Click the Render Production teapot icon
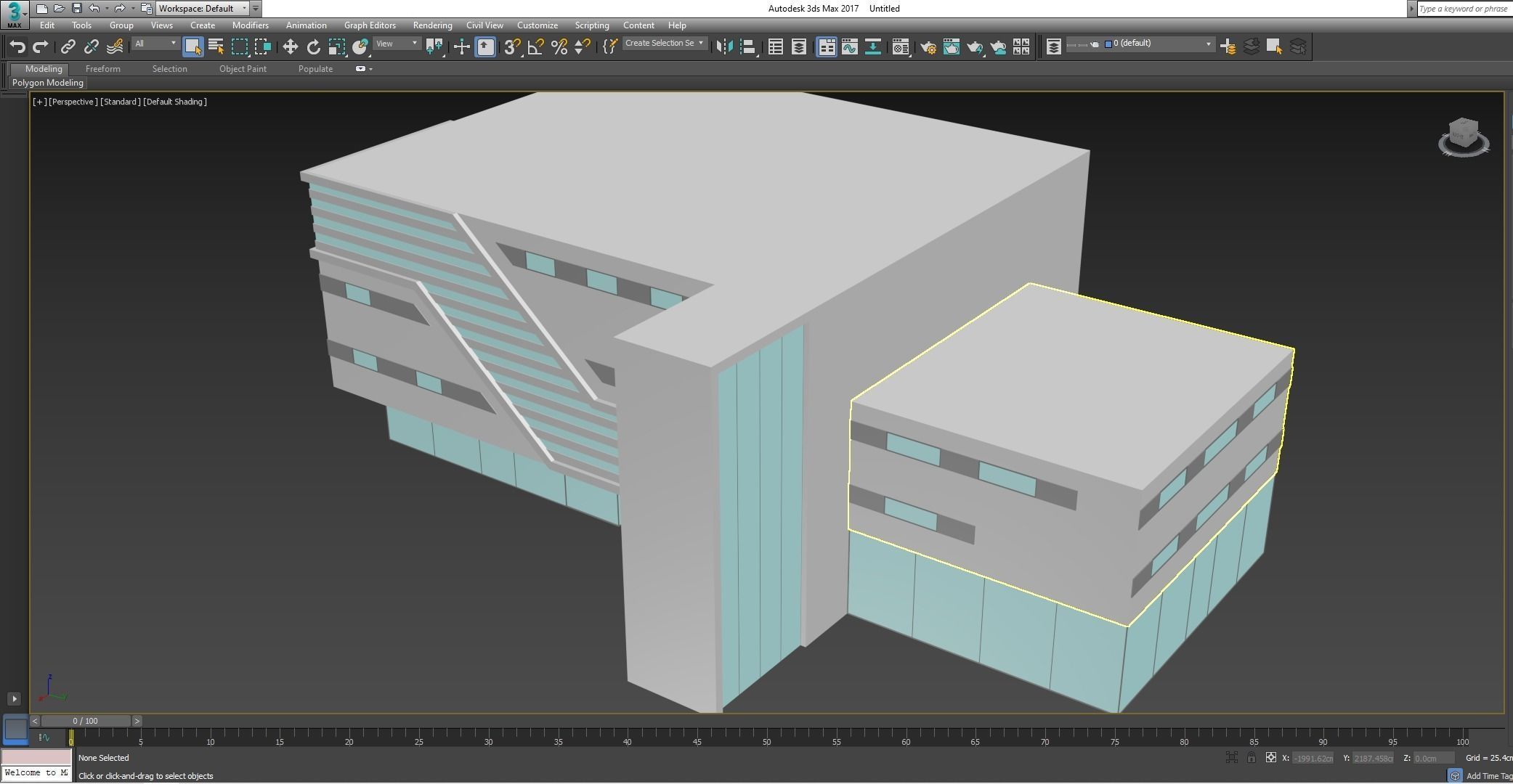 pos(975,46)
